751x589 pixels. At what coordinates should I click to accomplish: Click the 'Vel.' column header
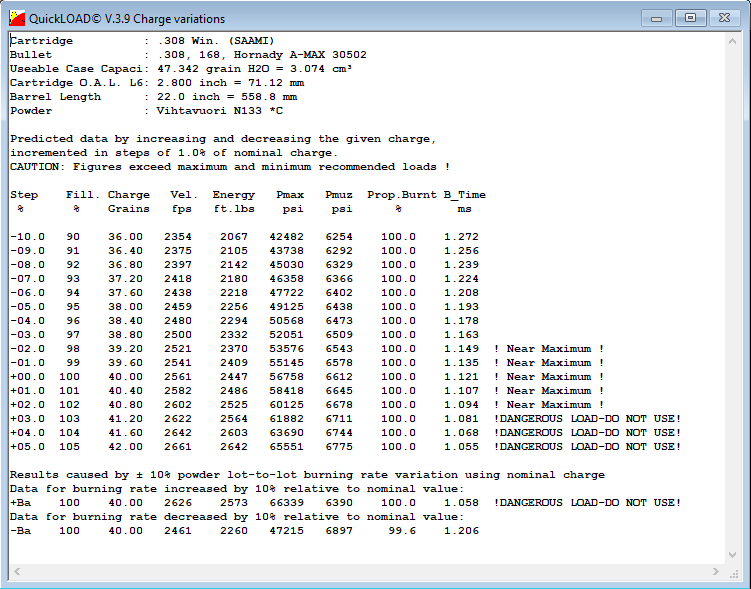coord(184,195)
